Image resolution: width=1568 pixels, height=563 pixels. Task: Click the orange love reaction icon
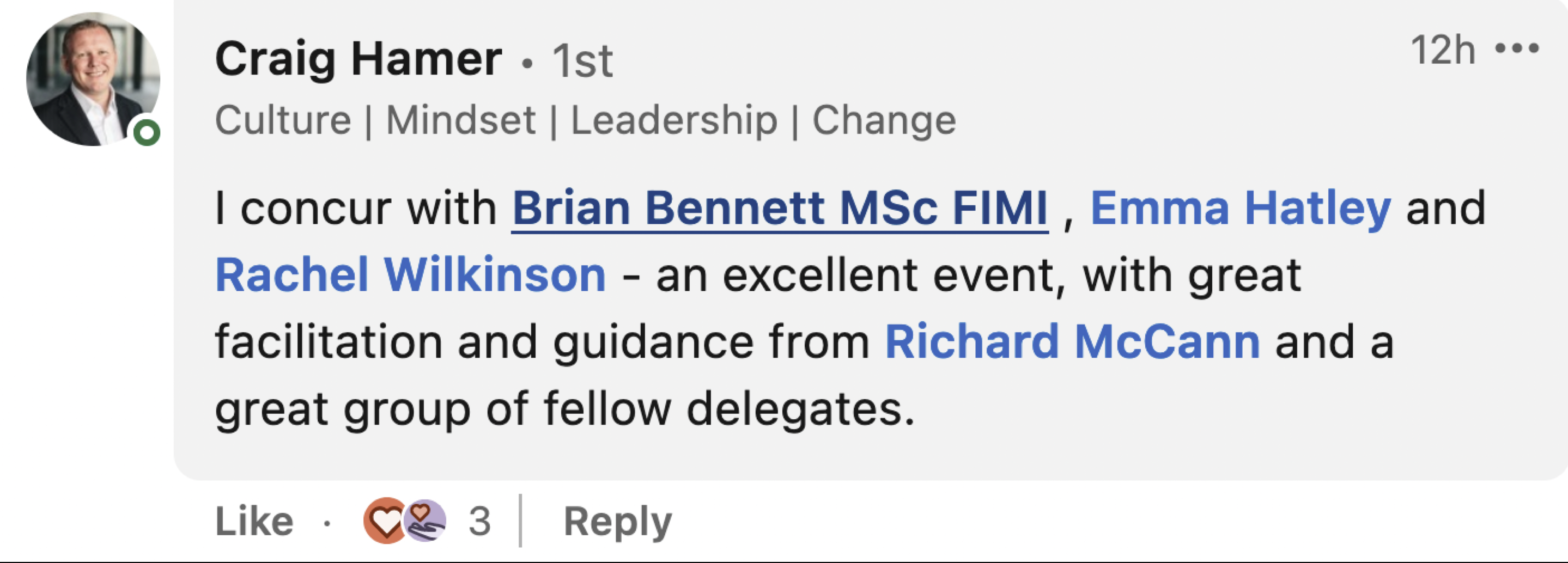(384, 521)
